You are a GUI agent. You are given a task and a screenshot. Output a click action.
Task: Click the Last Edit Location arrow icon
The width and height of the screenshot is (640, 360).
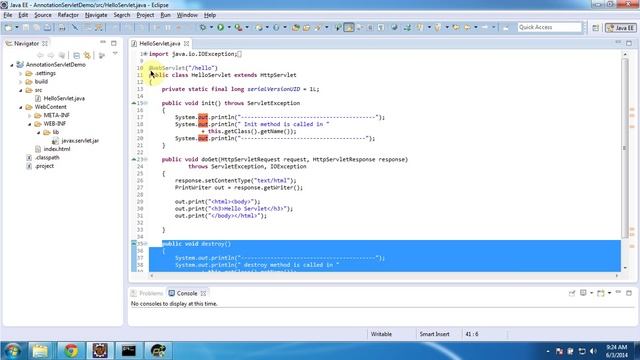[x=456, y=27]
